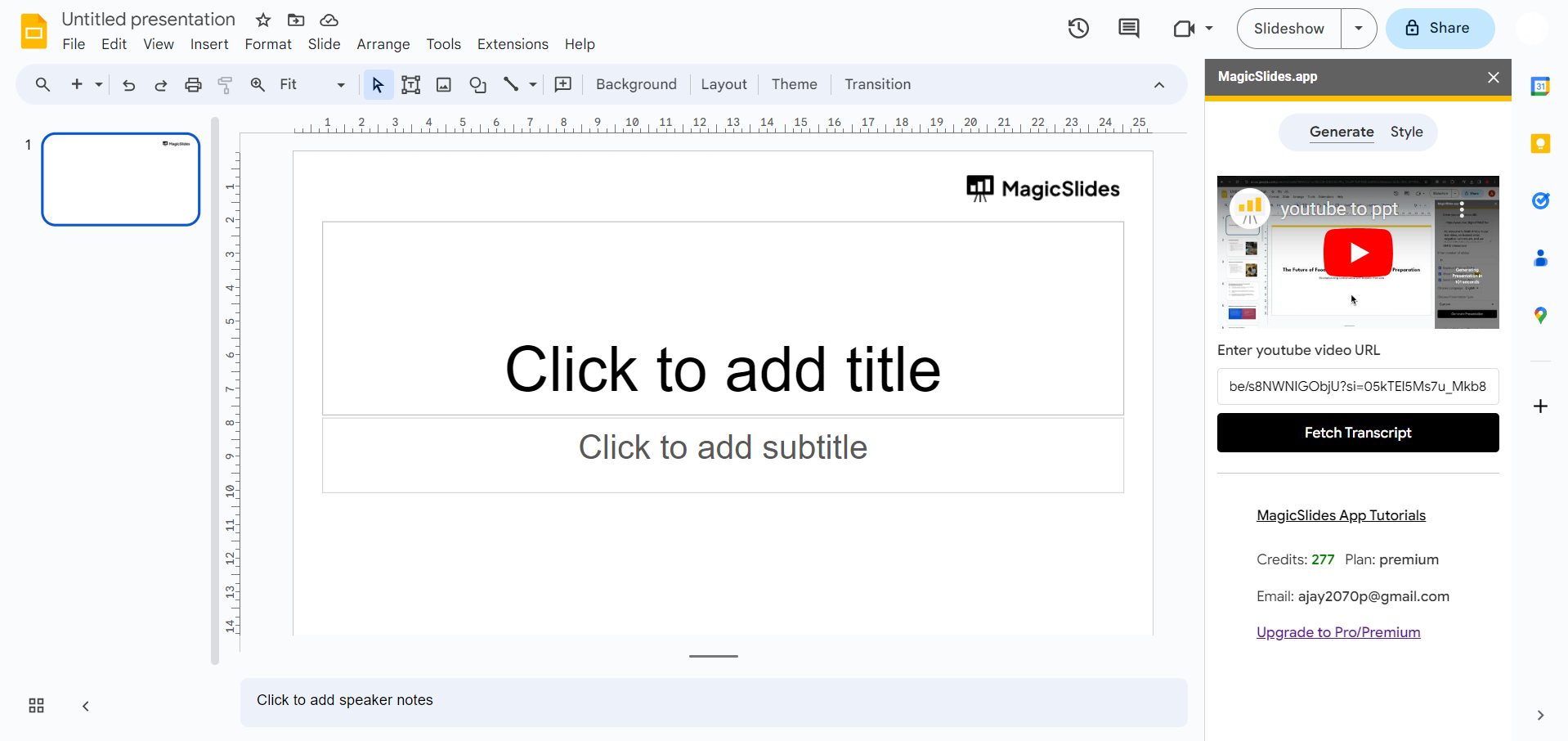Click the print icon
Viewport: 1568px width, 741px height.
pyautogui.click(x=193, y=85)
